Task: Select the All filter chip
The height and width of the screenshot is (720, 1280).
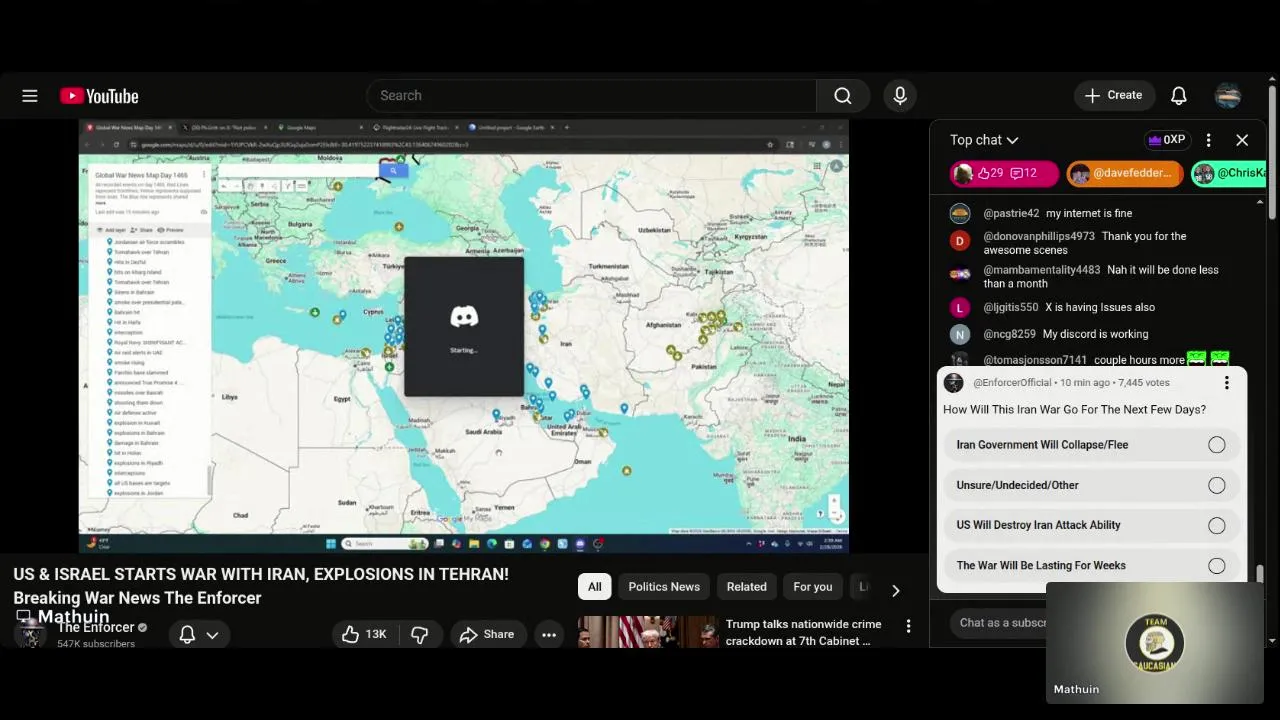Action: tap(595, 587)
